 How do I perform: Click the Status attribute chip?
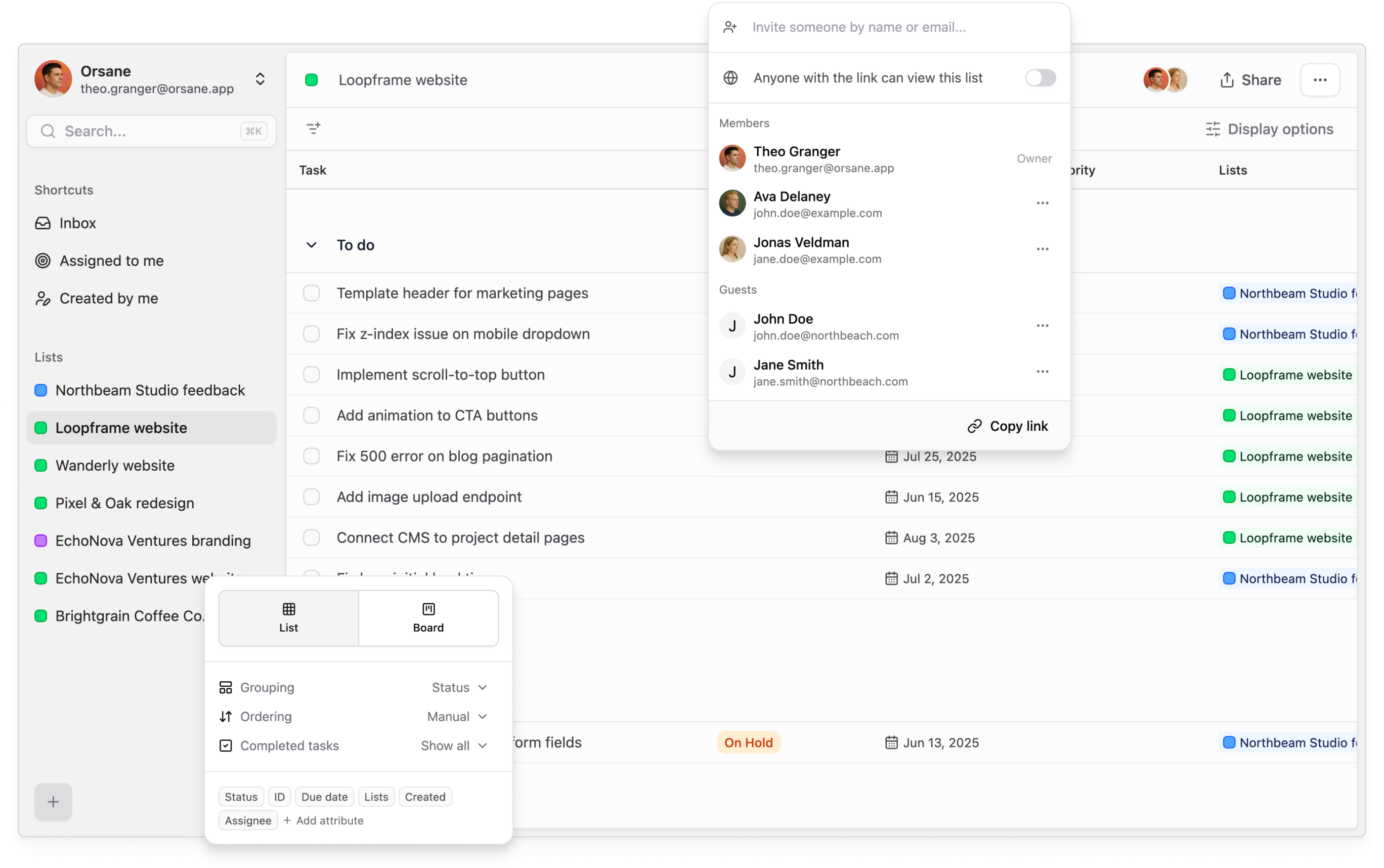coord(241,797)
